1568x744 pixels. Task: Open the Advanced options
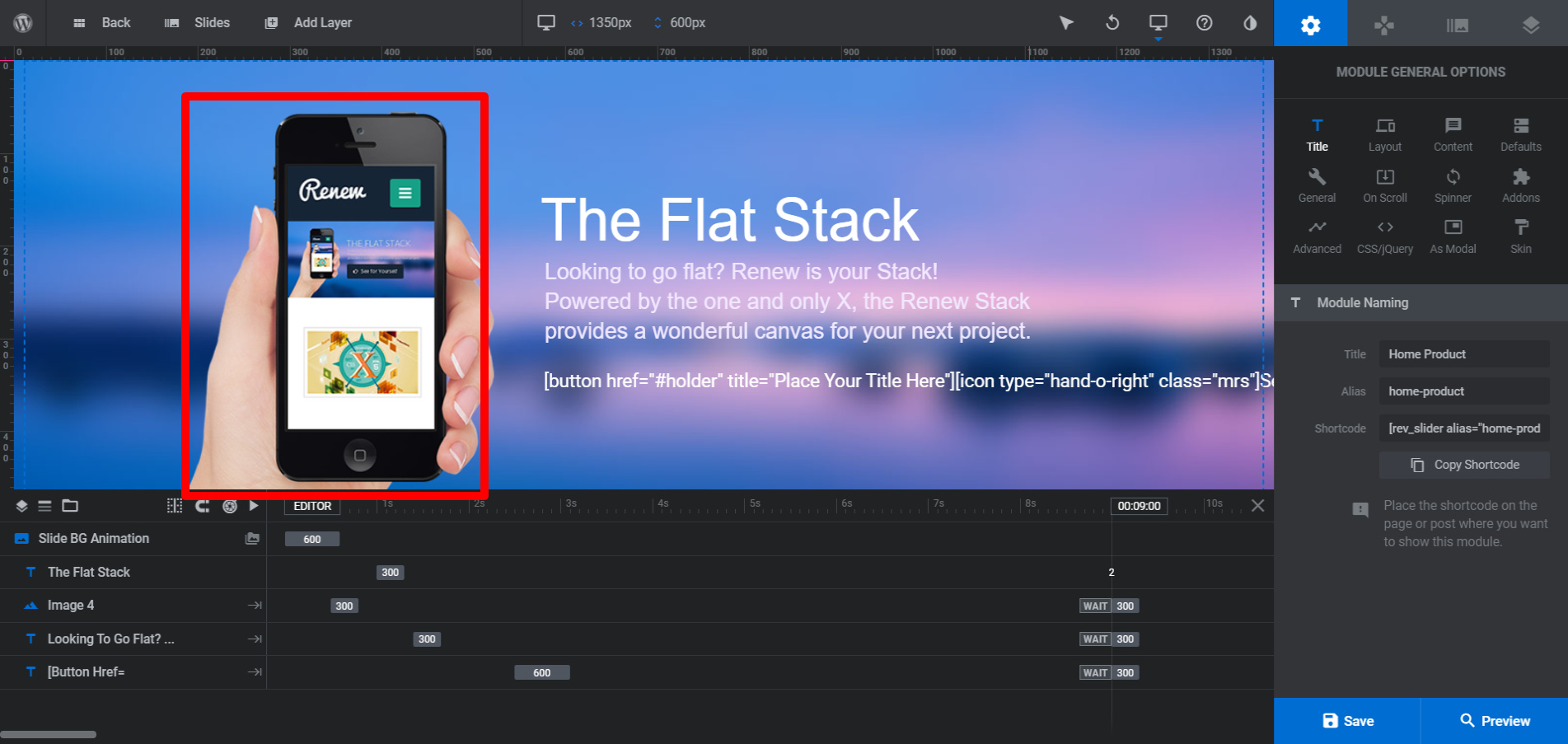pyautogui.click(x=1317, y=237)
